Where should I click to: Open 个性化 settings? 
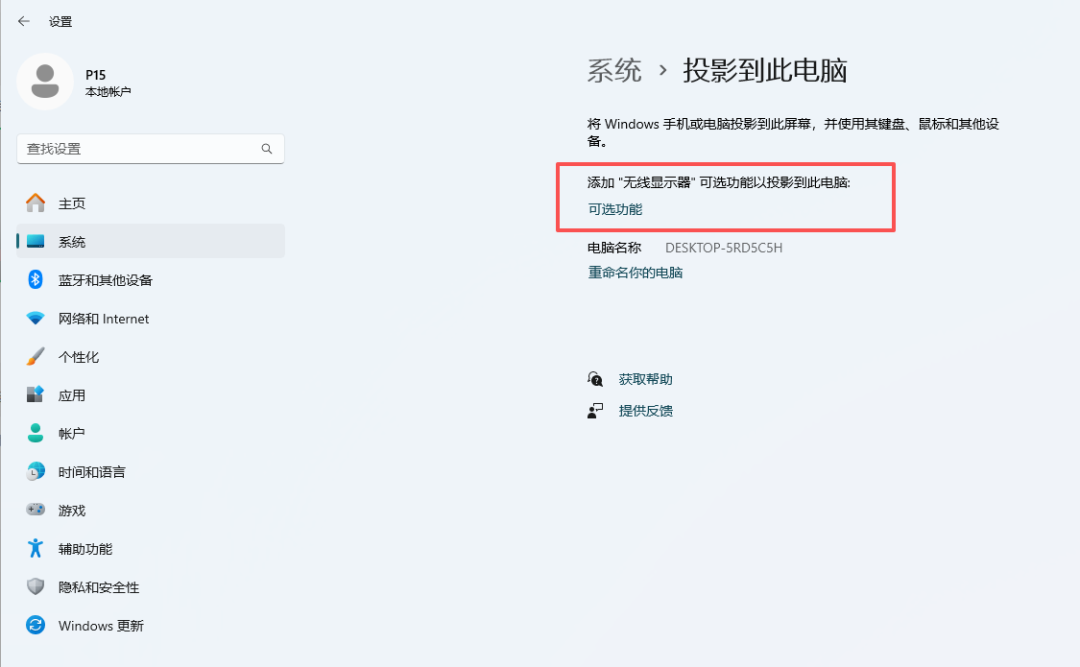pyautogui.click(x=150, y=357)
